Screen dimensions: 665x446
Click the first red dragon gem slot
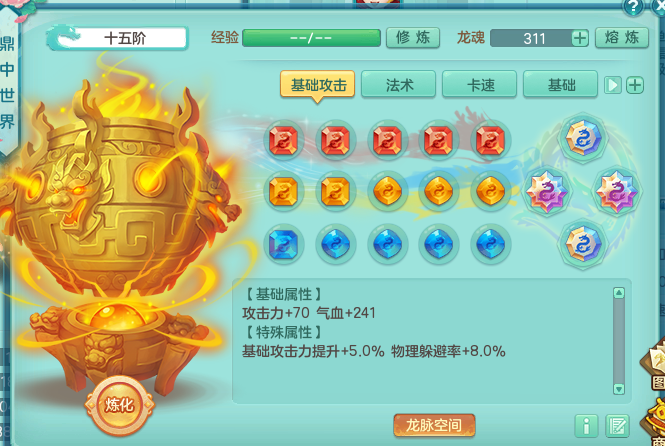pos(284,140)
